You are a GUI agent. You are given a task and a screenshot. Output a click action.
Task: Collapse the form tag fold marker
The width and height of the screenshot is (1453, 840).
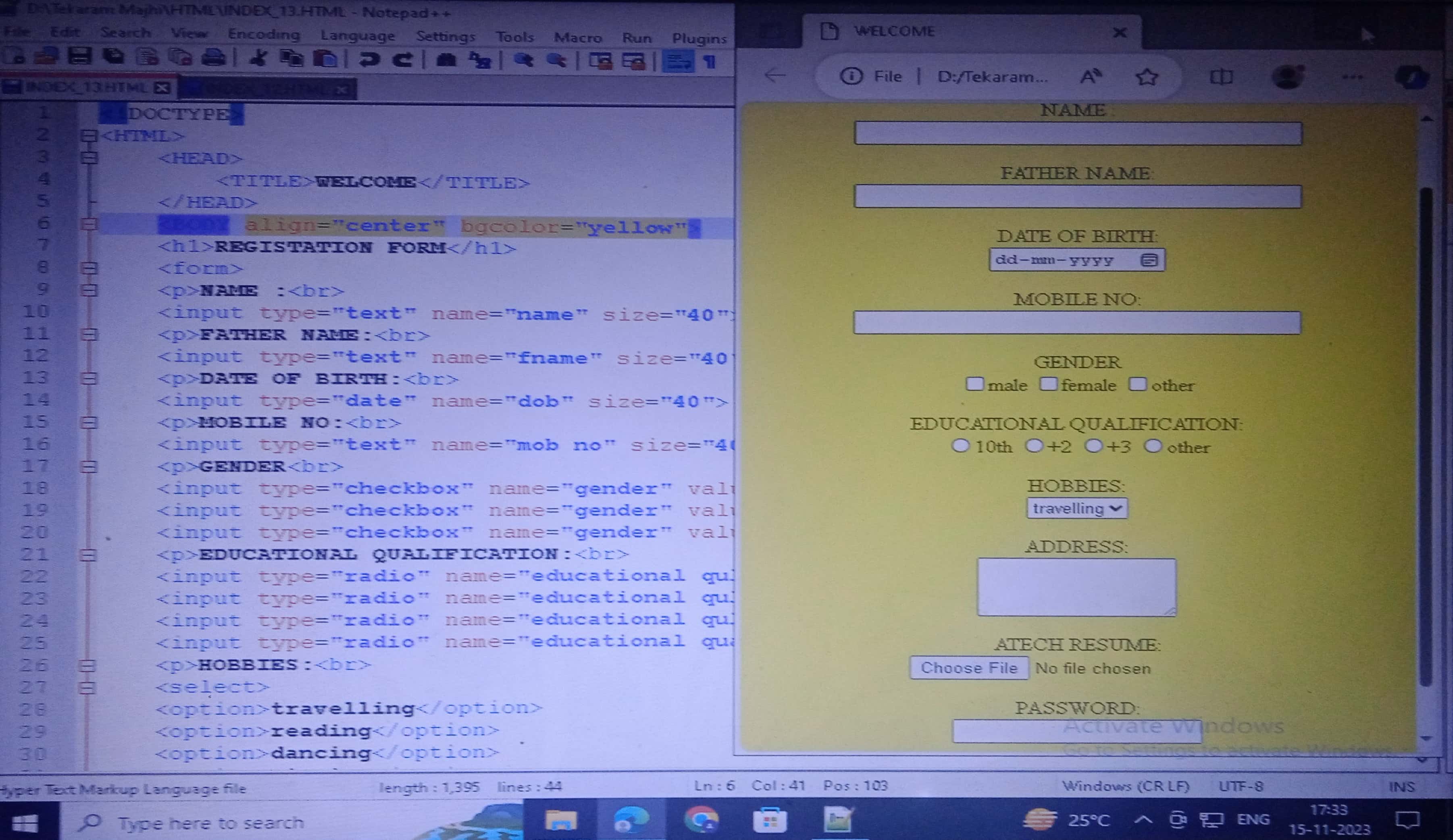88,268
